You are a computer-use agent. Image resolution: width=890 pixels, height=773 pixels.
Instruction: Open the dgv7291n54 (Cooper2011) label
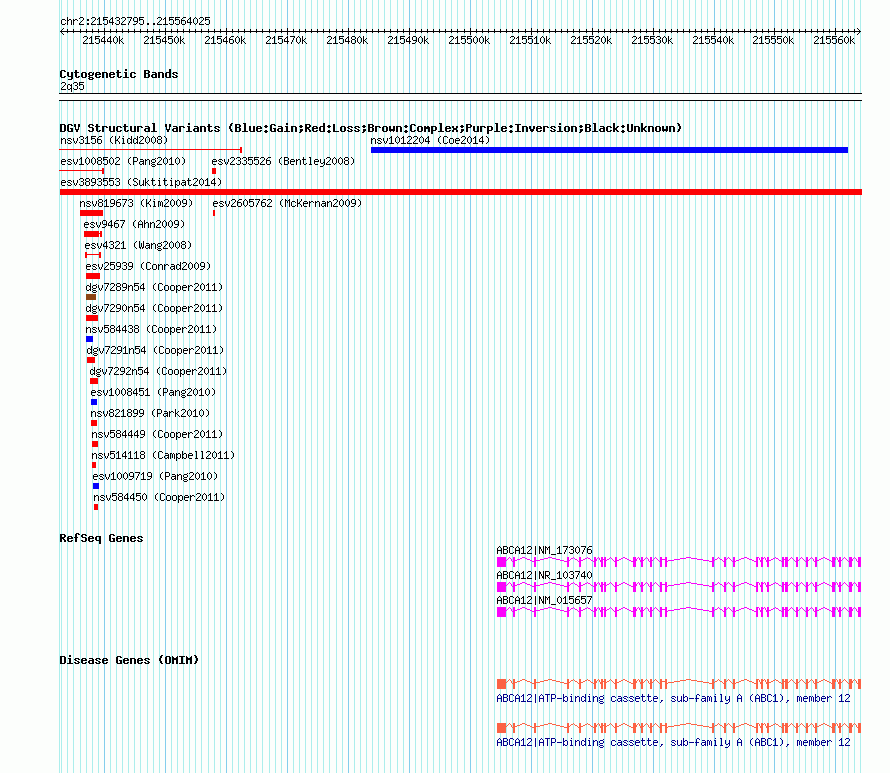tap(155, 350)
